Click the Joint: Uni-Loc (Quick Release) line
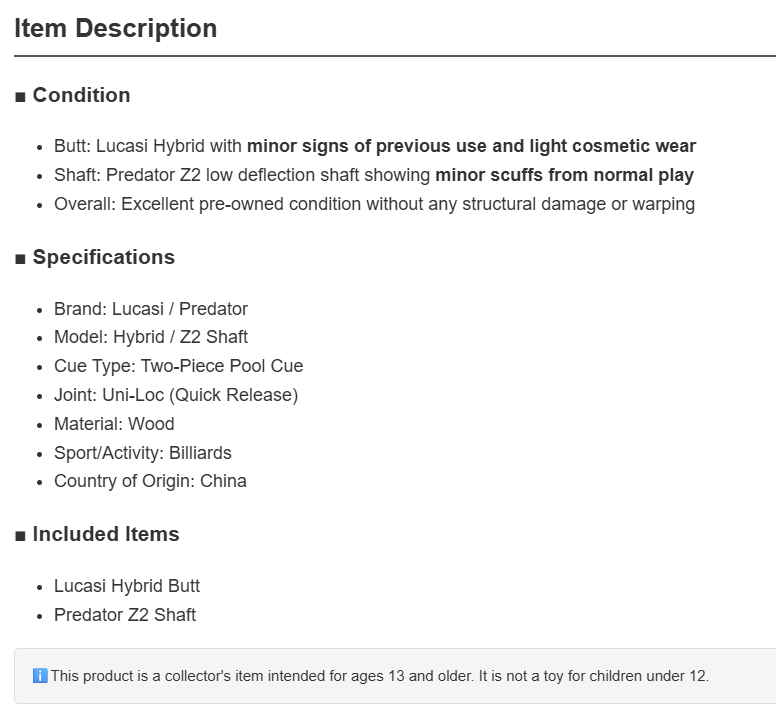The image size is (776, 727). pos(176,395)
